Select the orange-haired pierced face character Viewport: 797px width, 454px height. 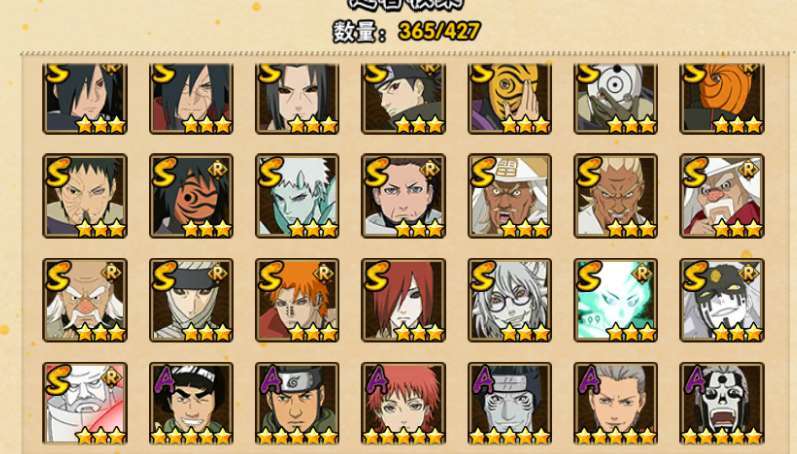click(x=297, y=300)
